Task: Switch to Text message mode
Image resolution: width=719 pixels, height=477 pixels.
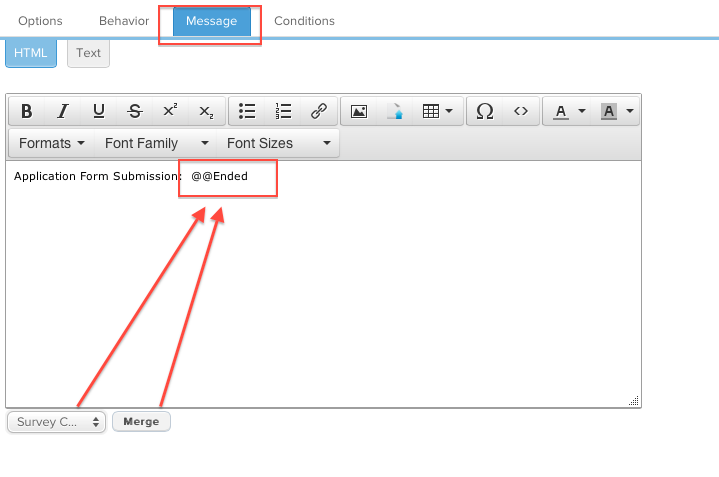Action: click(x=88, y=53)
